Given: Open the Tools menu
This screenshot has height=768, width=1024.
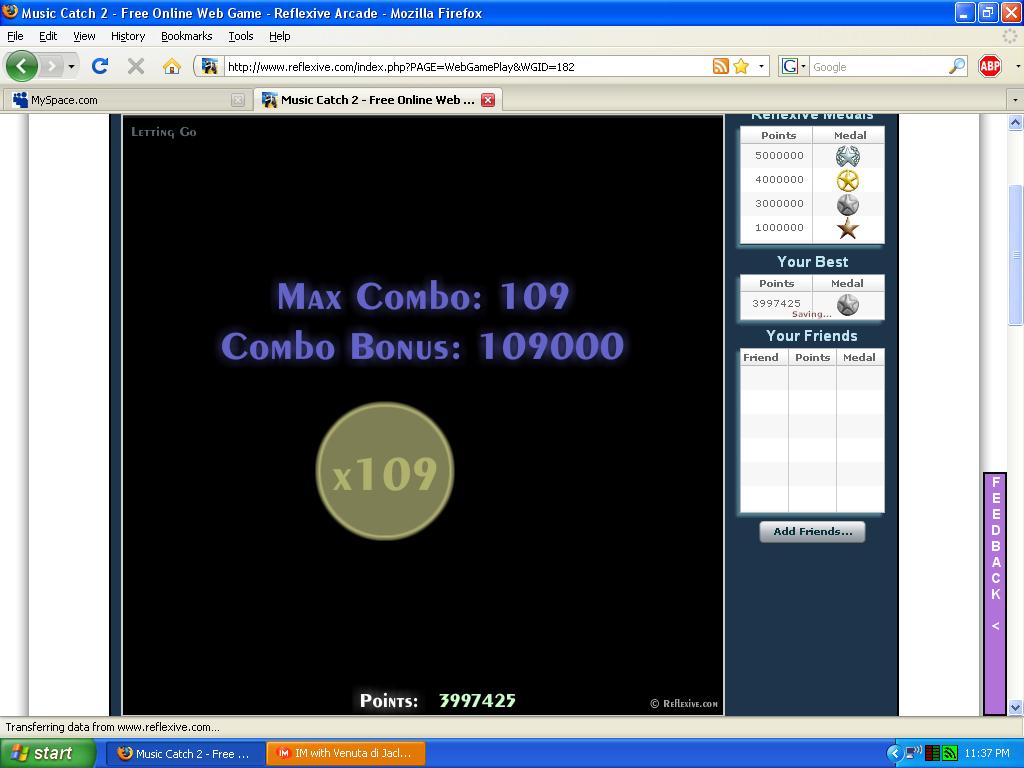Looking at the screenshot, I should 241,36.
